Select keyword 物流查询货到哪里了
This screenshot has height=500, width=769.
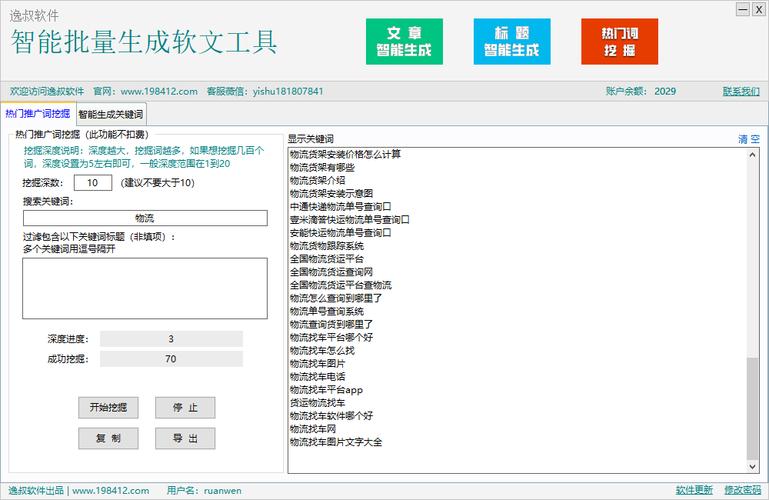331,325
